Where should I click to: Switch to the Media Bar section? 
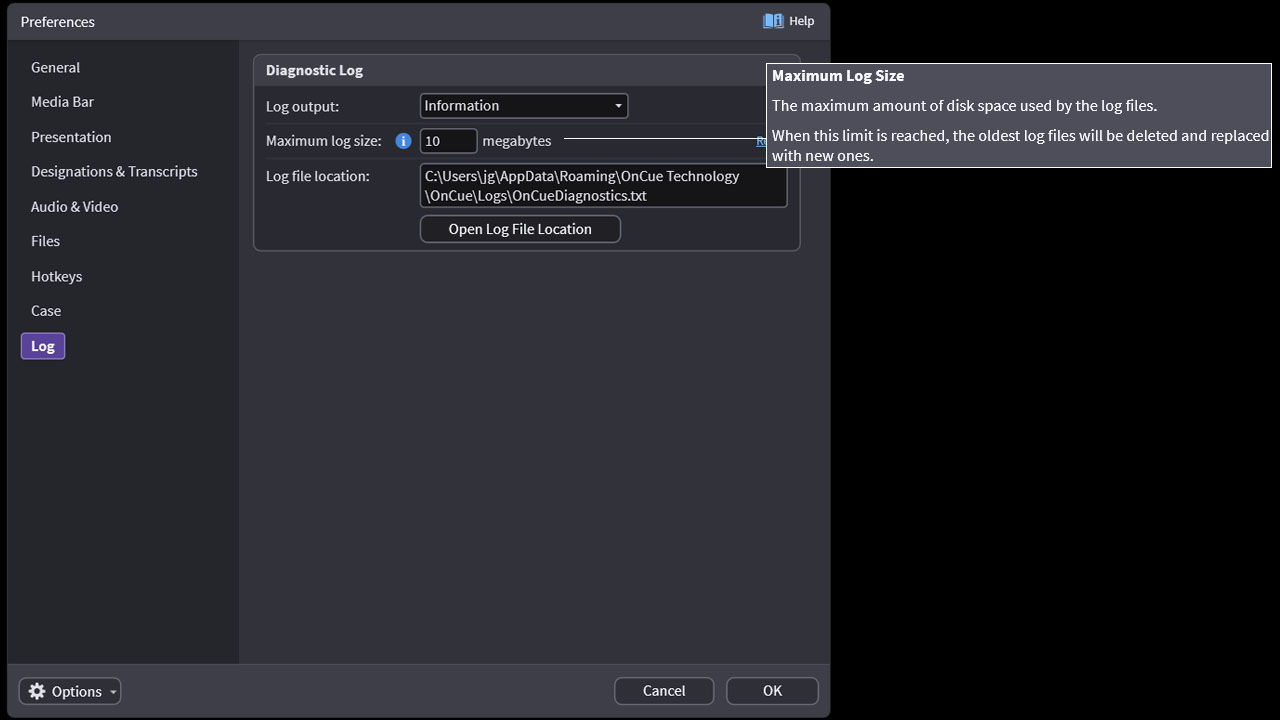[x=62, y=102]
